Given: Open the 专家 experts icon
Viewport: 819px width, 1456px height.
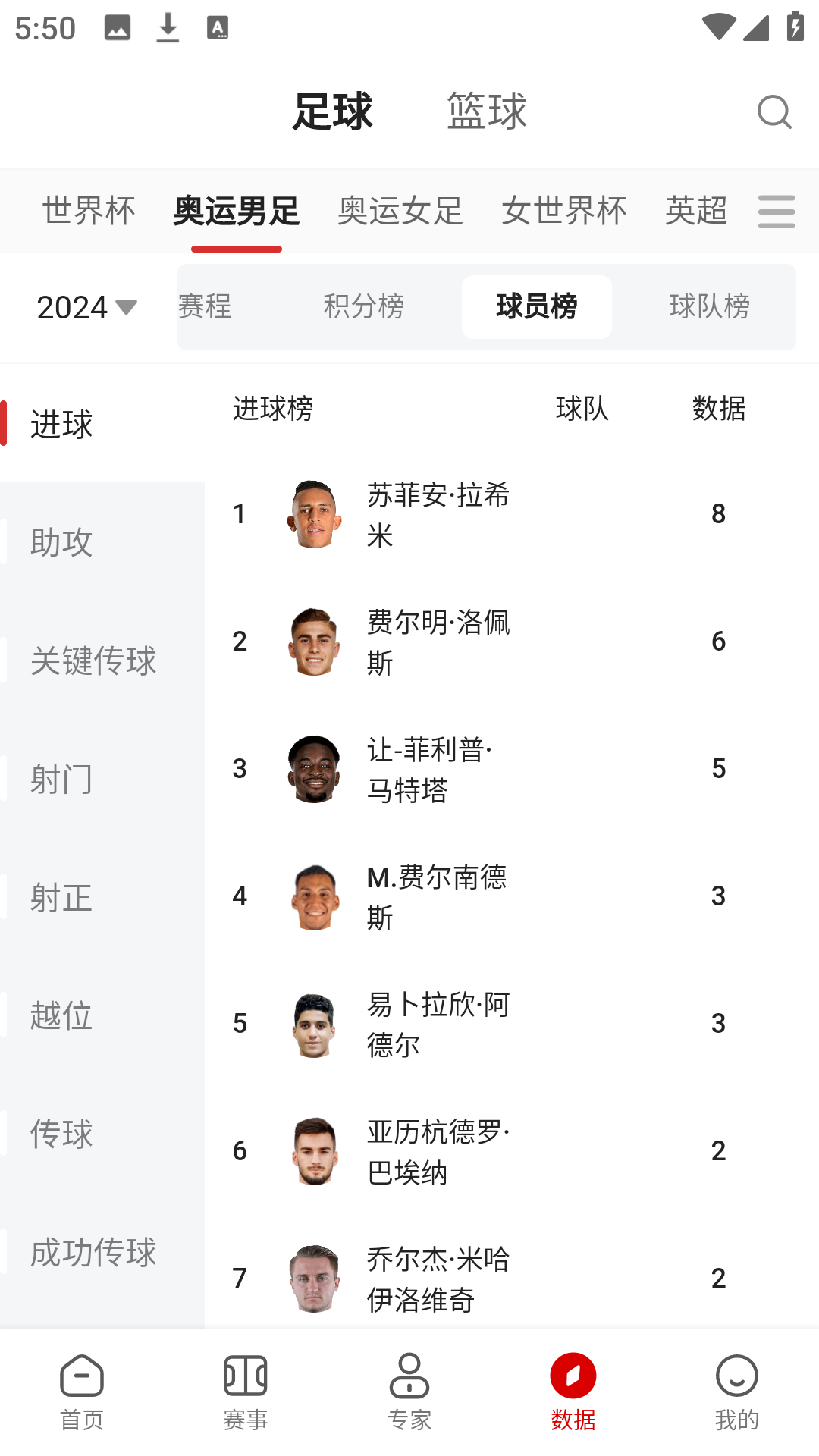Looking at the screenshot, I should [x=409, y=1391].
